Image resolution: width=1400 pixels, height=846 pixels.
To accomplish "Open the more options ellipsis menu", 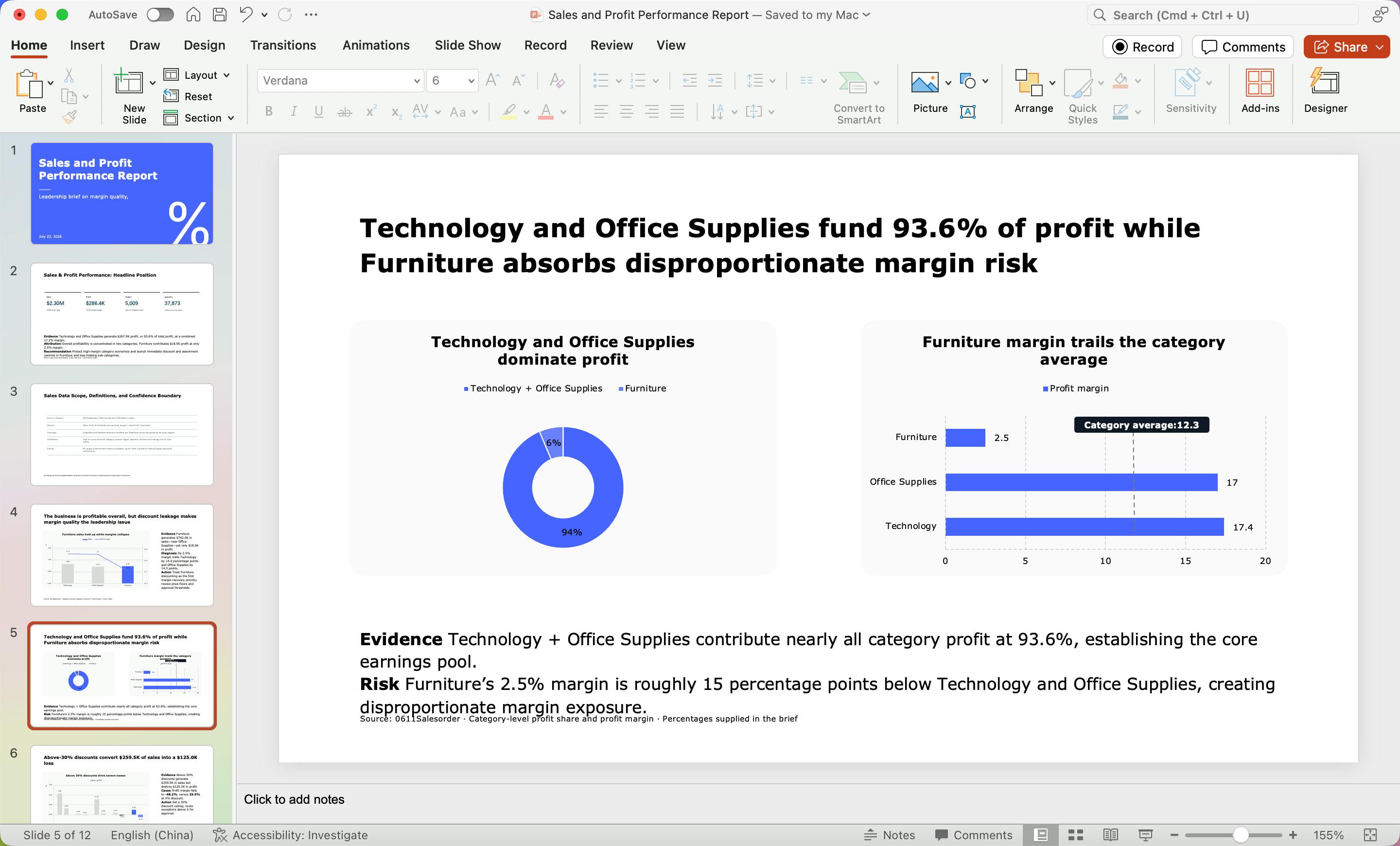I will click(x=311, y=15).
